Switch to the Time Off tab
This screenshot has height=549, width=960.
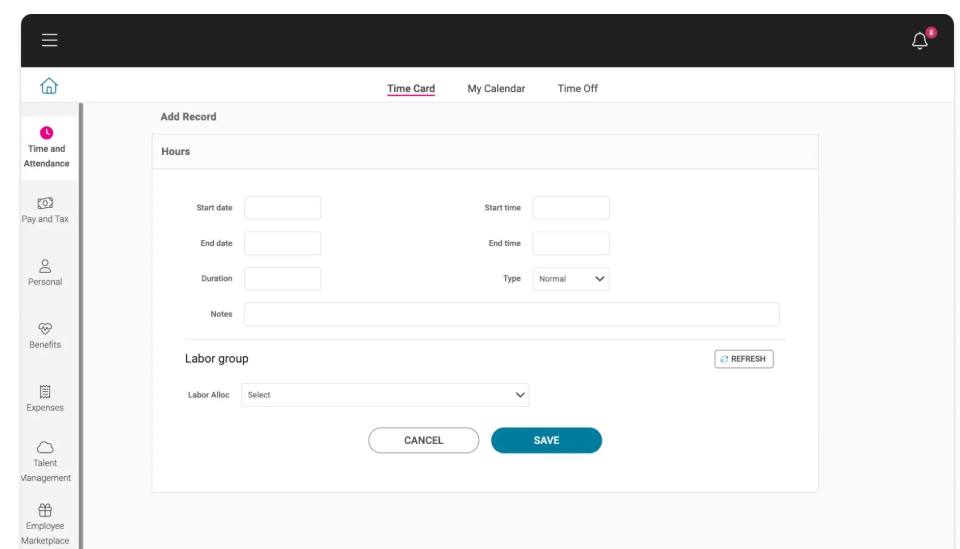[577, 89]
